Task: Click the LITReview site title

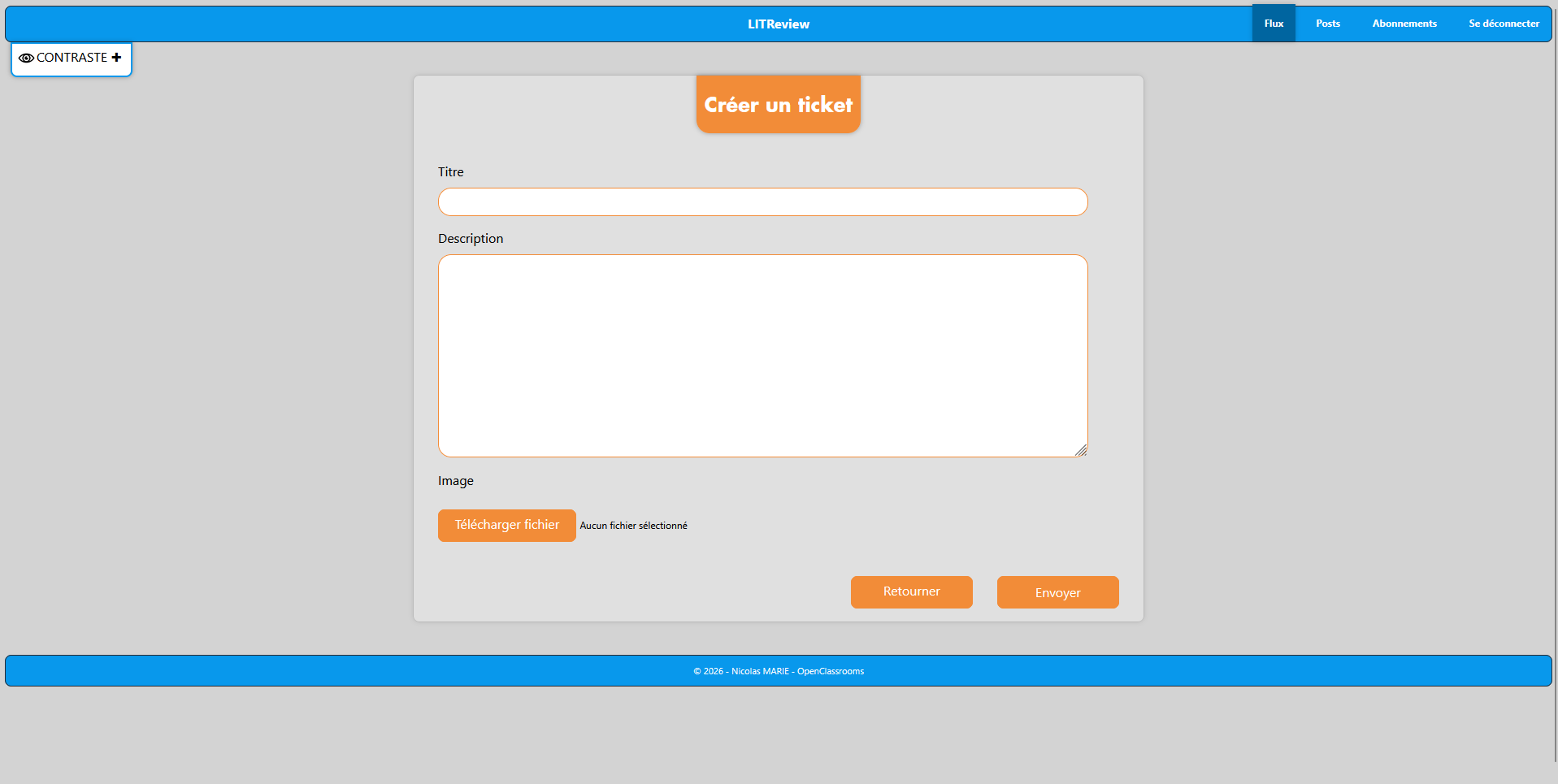Action: click(778, 24)
